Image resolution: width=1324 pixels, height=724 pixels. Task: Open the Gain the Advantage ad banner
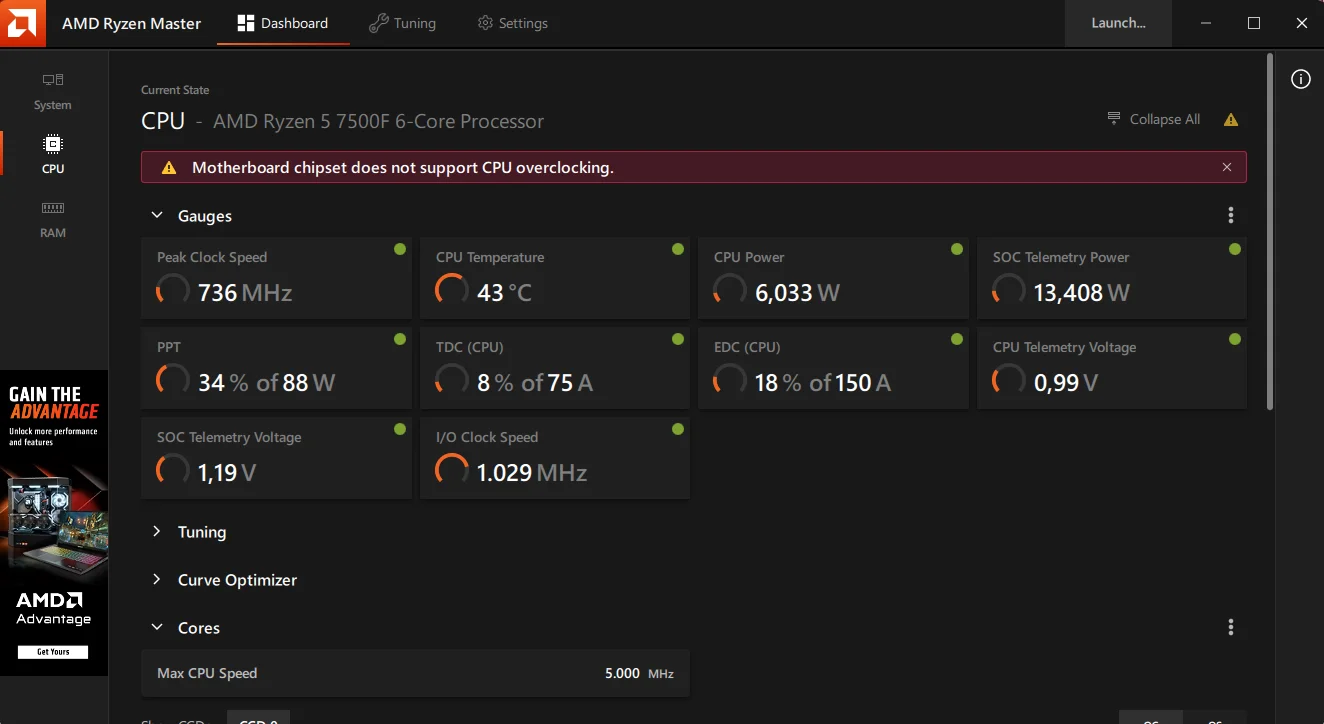[x=54, y=523]
